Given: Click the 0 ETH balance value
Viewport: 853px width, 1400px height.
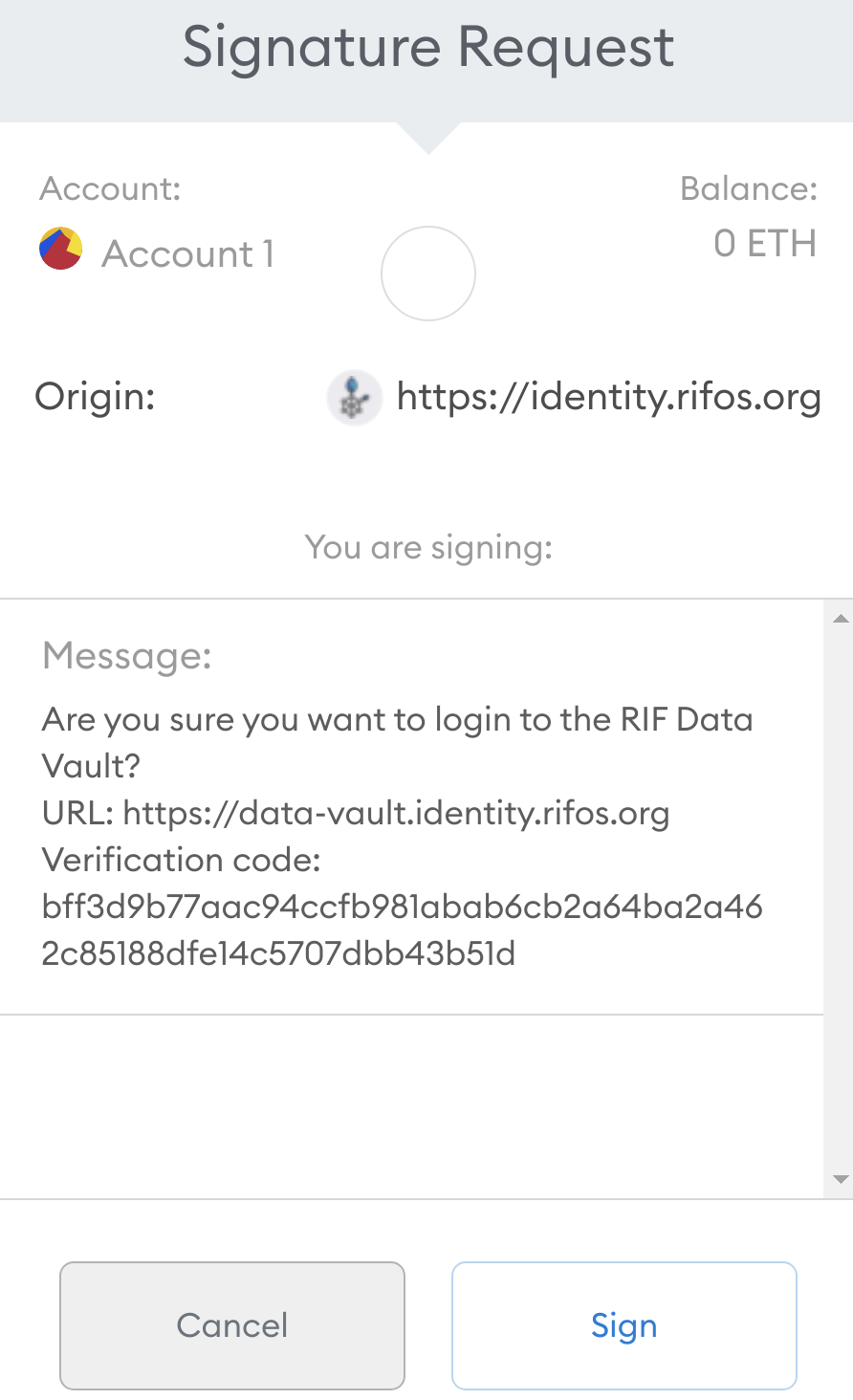Looking at the screenshot, I should [764, 244].
